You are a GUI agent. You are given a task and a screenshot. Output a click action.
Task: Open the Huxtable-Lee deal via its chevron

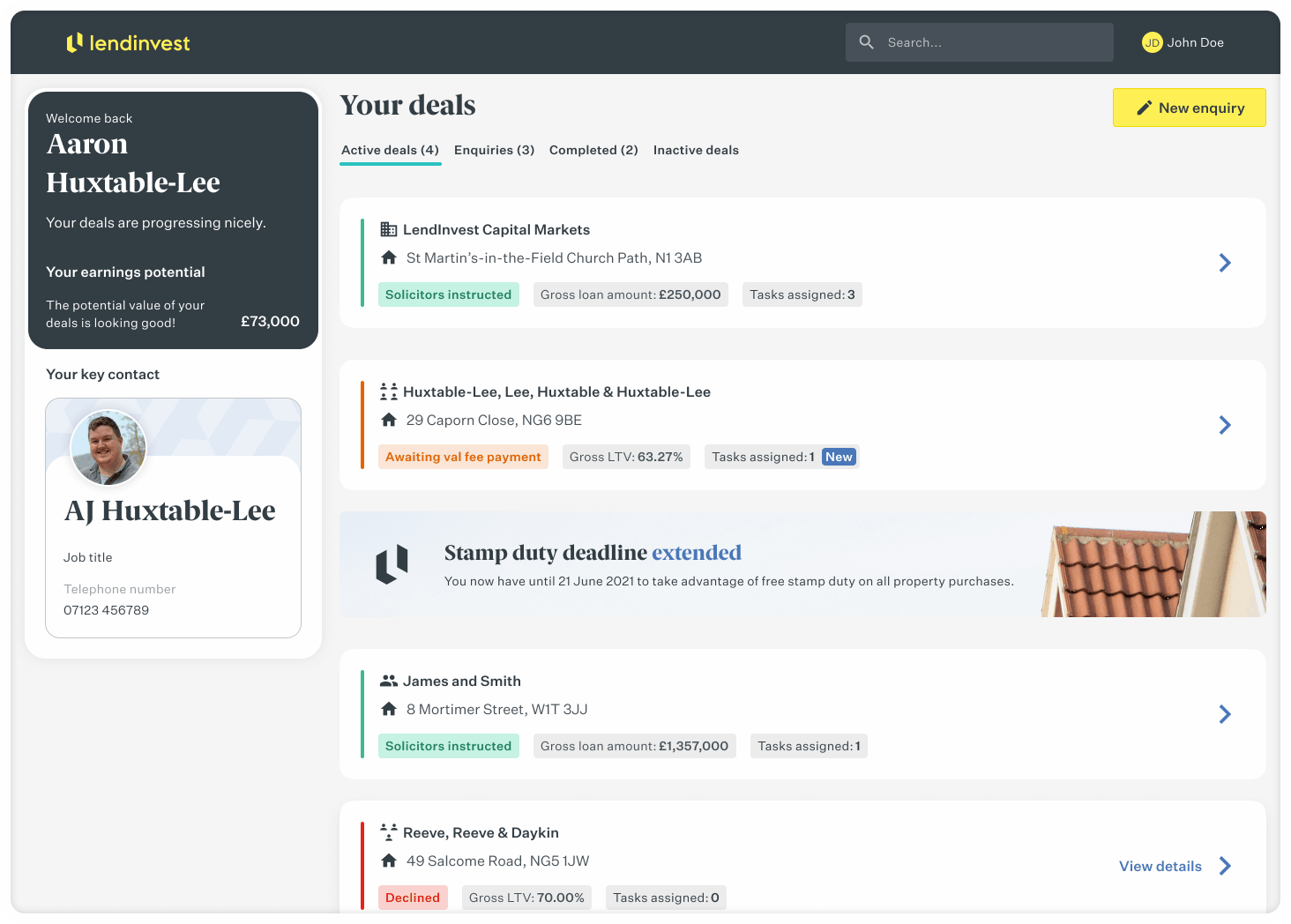(x=1225, y=425)
